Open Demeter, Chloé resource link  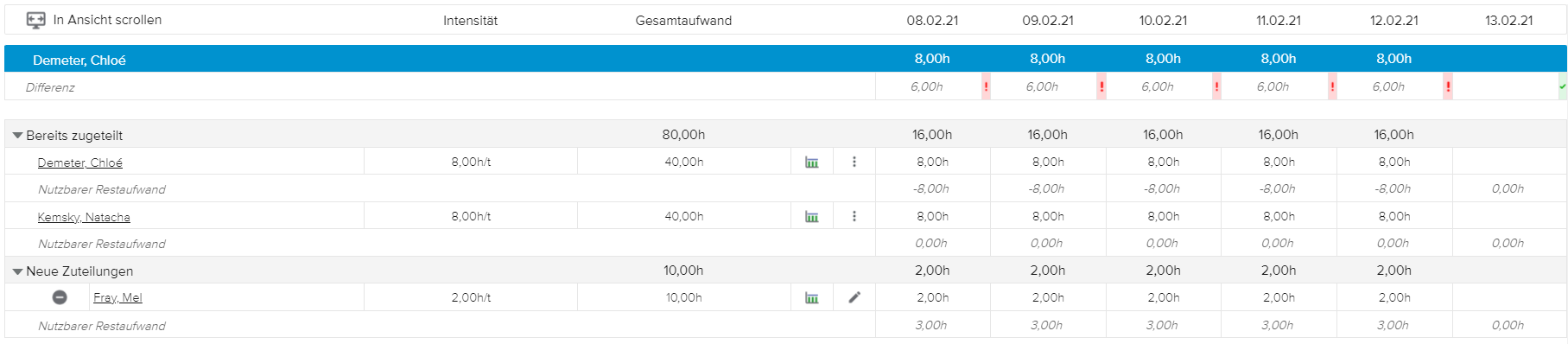[80, 162]
